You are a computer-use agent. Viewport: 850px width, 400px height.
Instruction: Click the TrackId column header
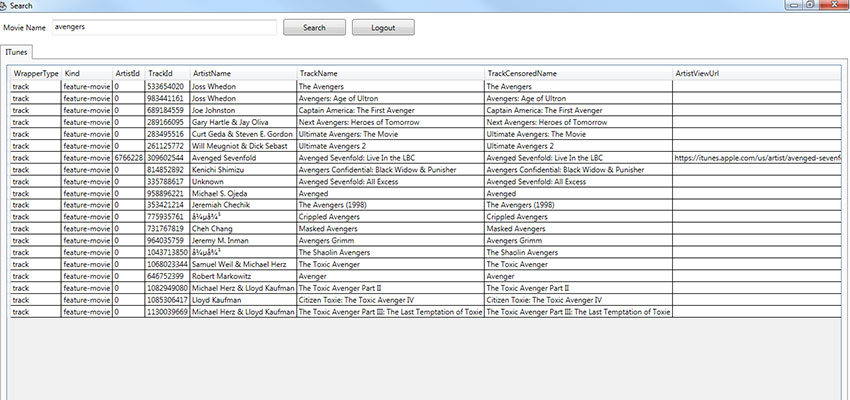tap(167, 73)
